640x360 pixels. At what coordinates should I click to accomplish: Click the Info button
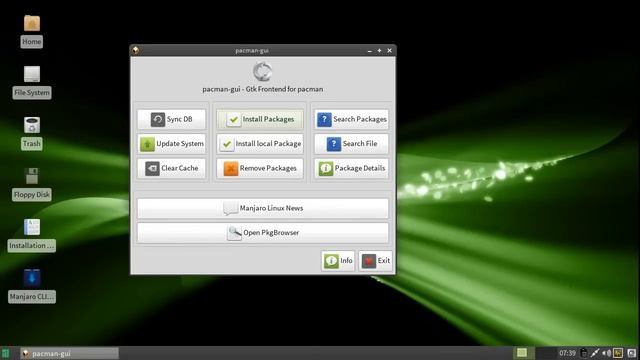(338, 260)
